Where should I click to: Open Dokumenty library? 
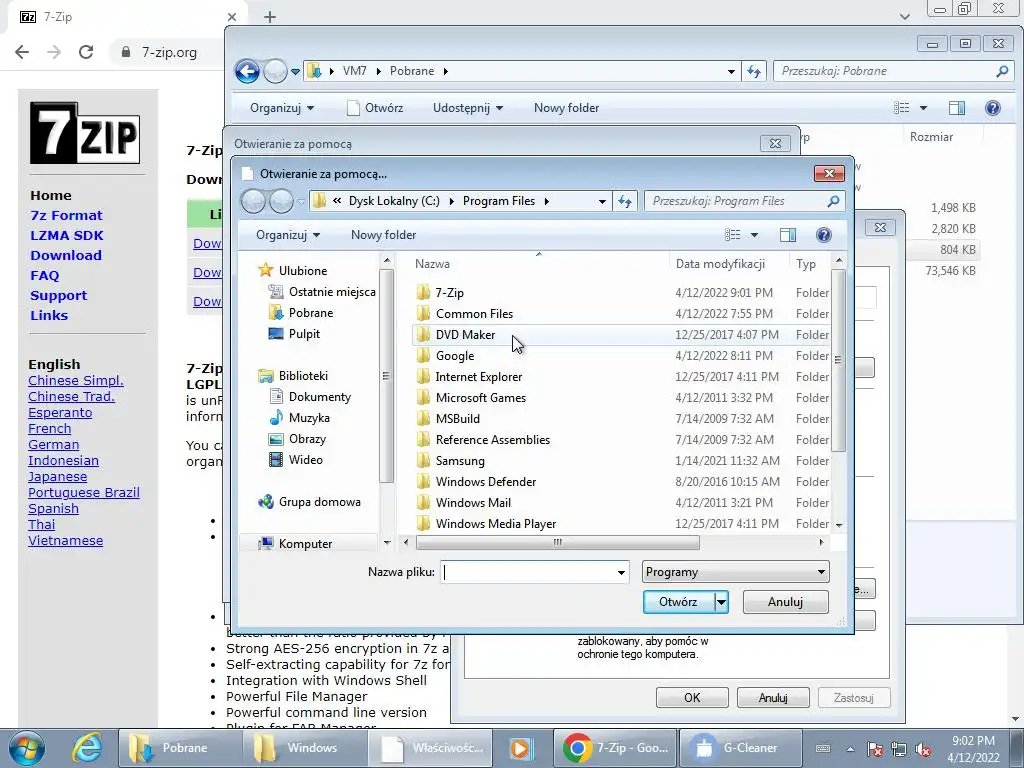319,396
